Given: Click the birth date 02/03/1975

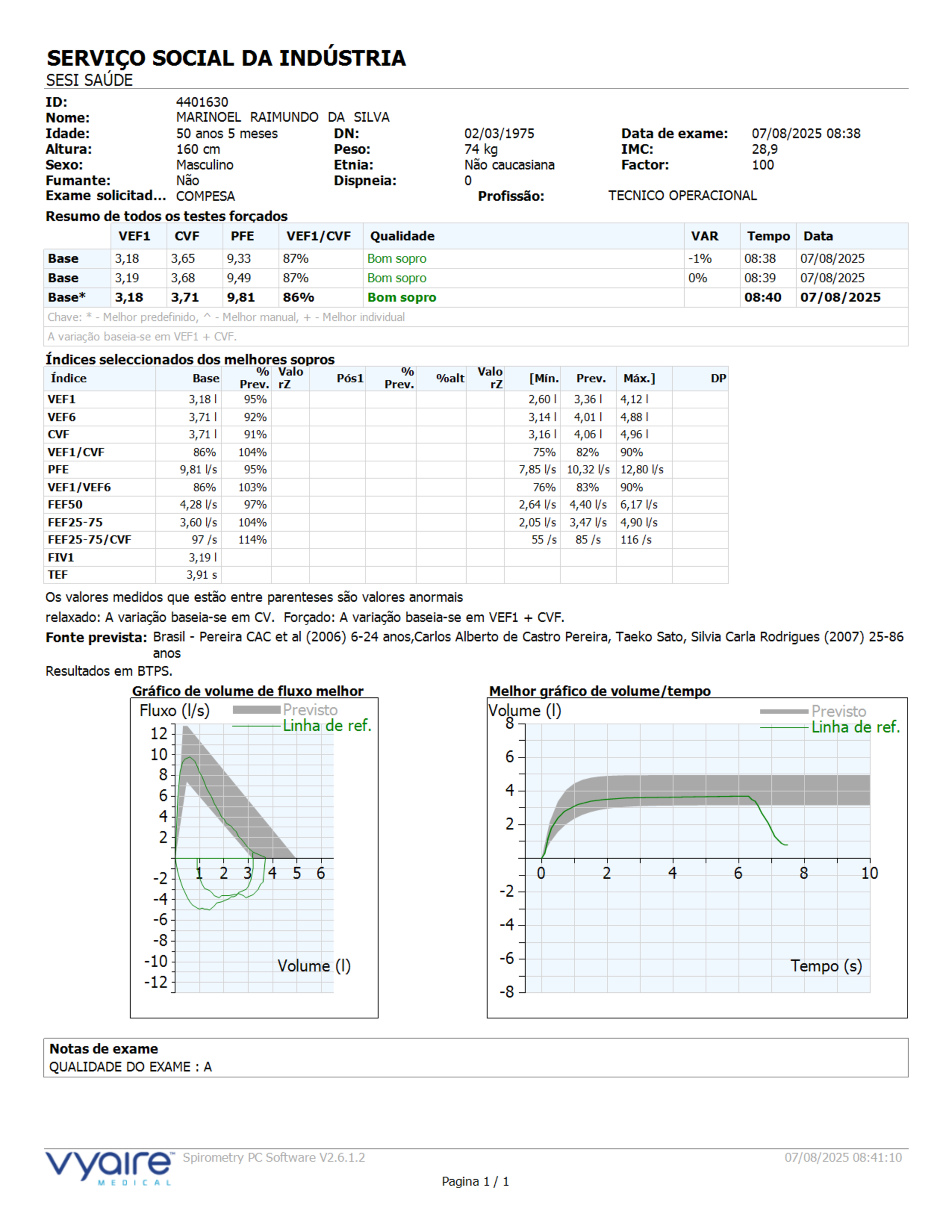Looking at the screenshot, I should pyautogui.click(x=499, y=134).
